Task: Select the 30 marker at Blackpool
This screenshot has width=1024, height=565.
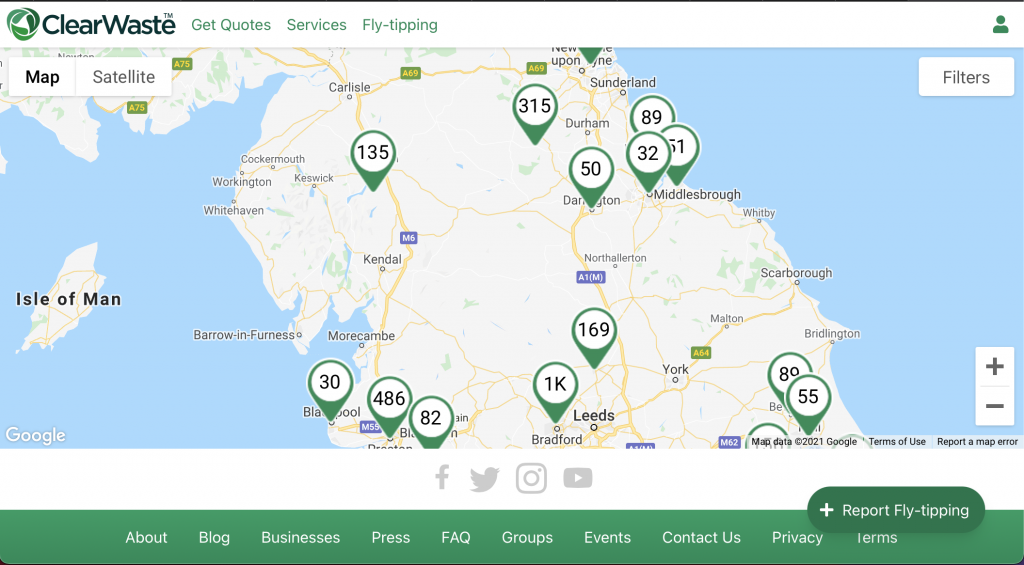Action: [x=330, y=390]
